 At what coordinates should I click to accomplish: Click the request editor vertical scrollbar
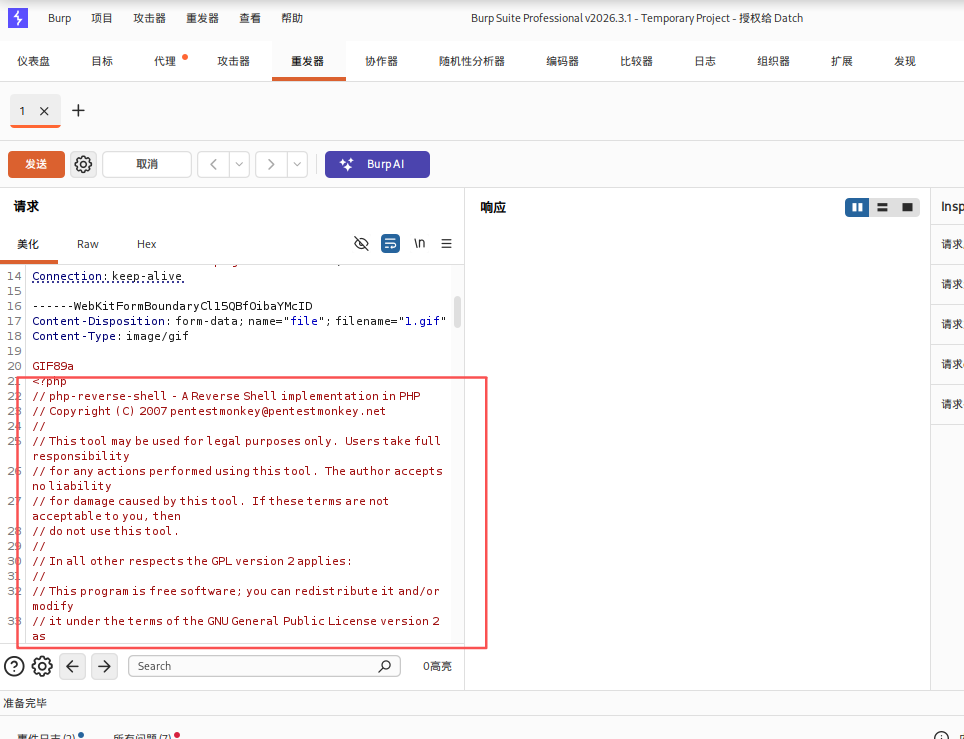click(457, 312)
